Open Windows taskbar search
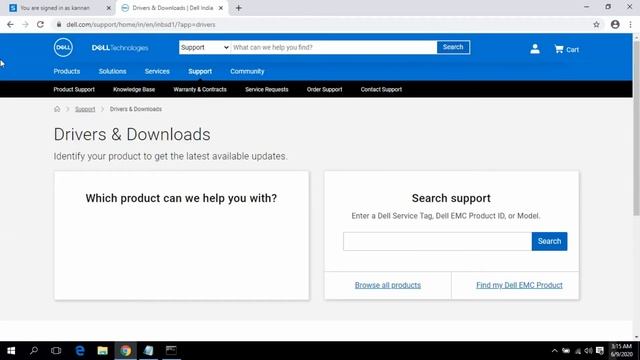 point(34,351)
